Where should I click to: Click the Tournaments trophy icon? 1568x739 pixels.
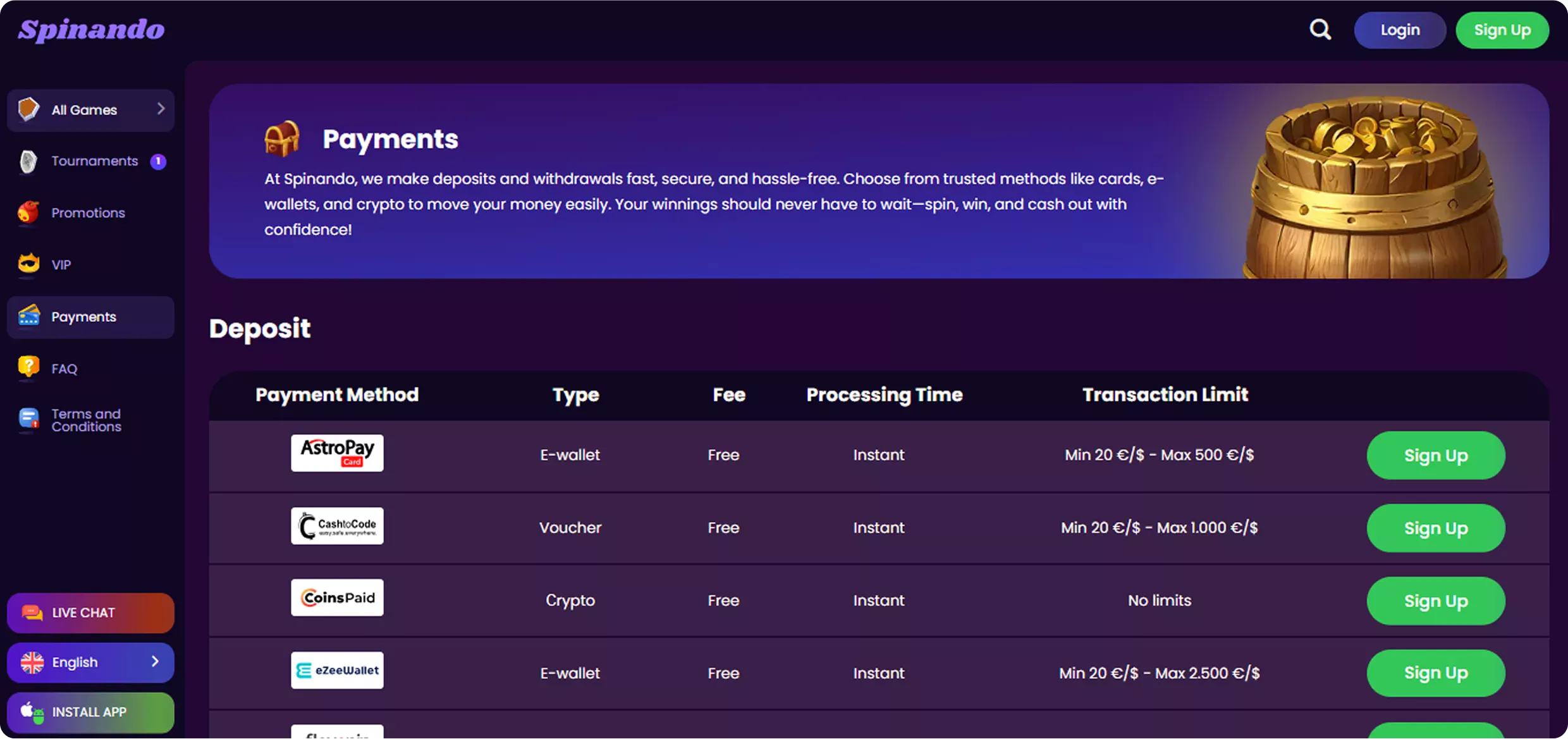point(28,161)
